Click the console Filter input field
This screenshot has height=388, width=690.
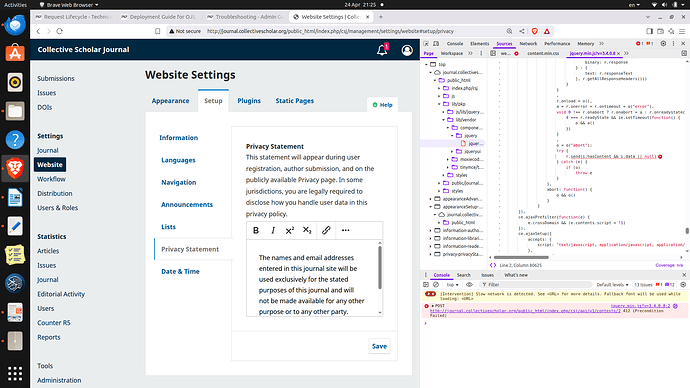(535, 285)
